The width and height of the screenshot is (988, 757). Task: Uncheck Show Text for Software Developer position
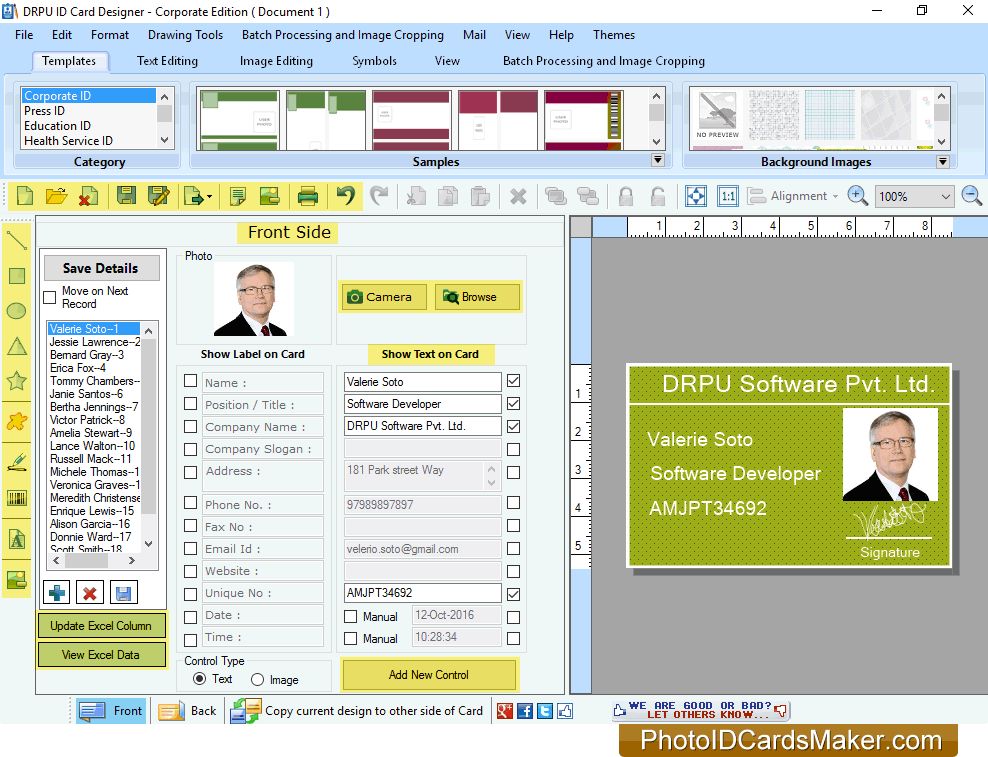pos(514,403)
